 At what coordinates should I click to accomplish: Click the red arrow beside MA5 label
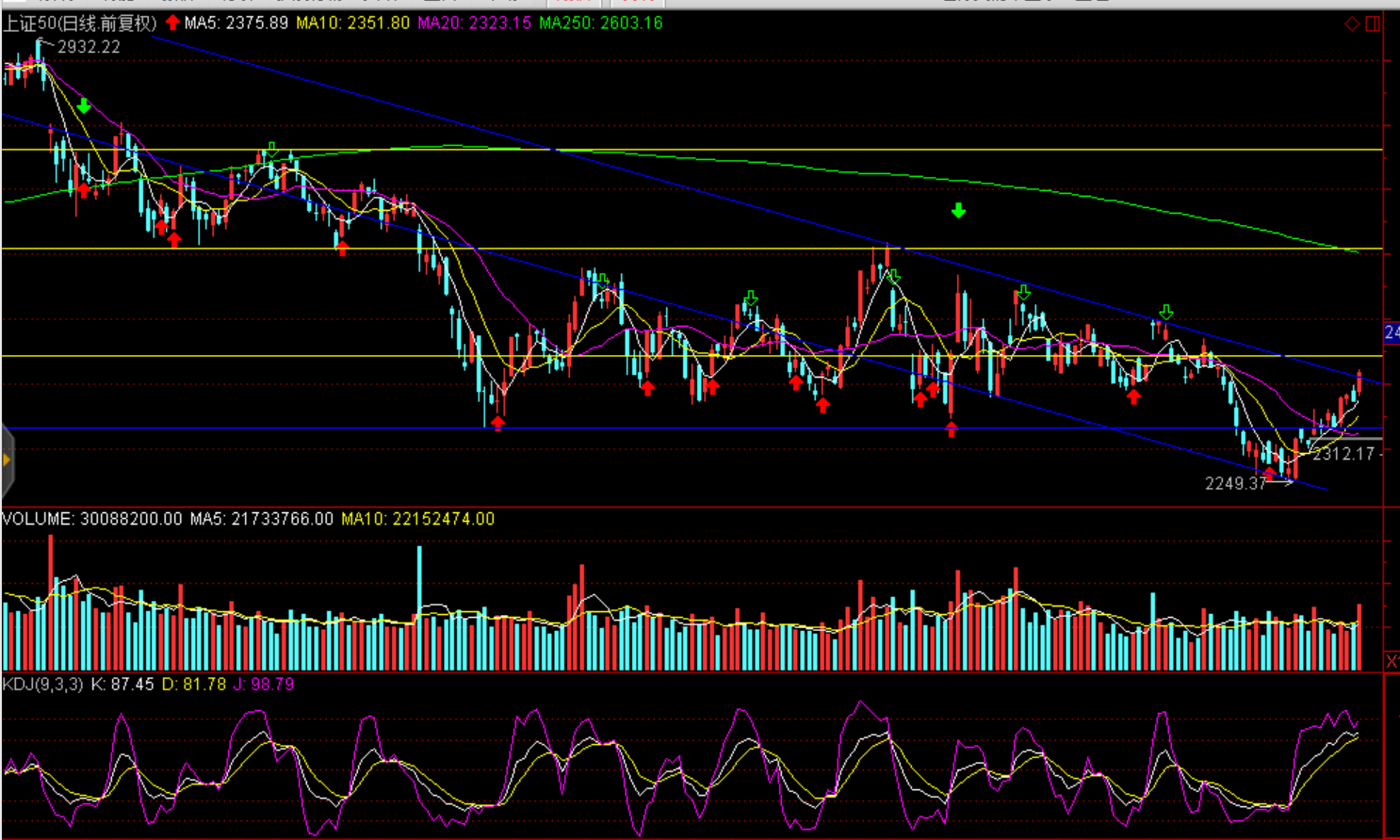[x=172, y=22]
